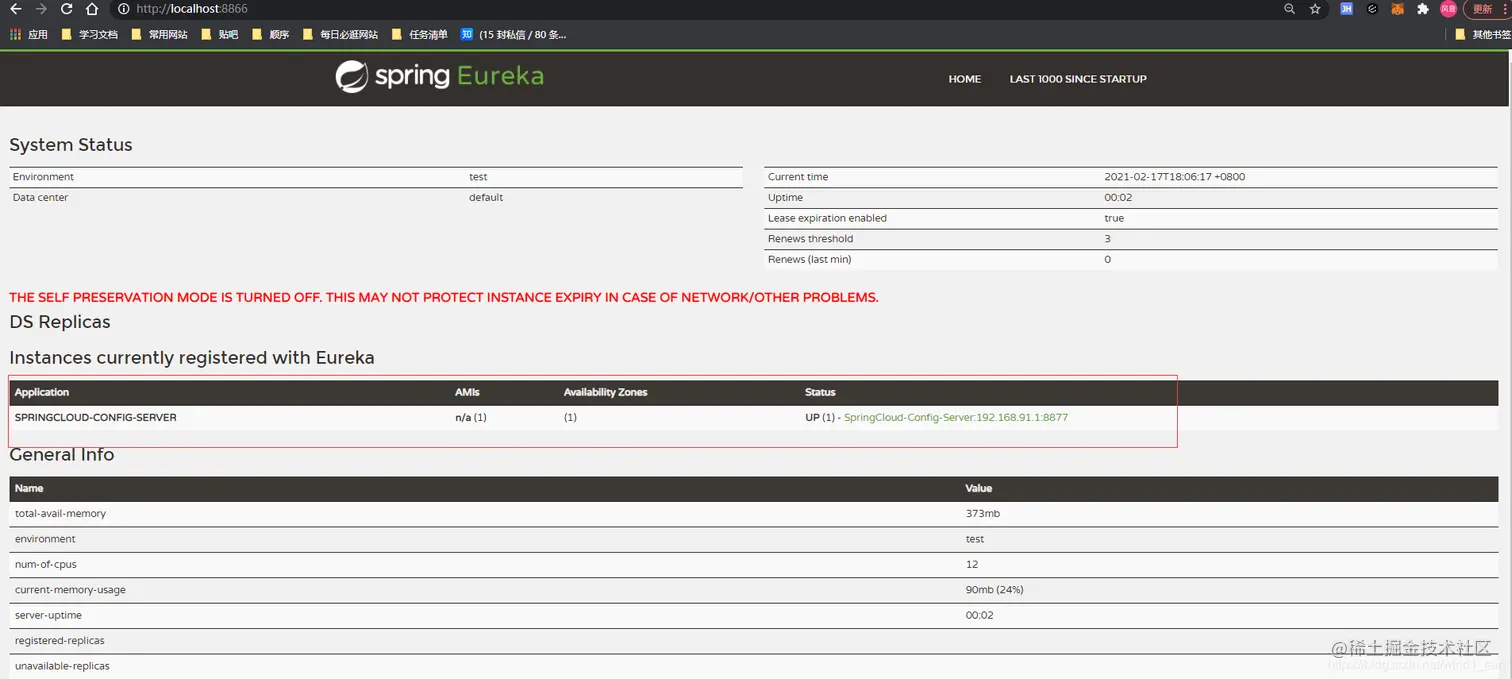Select the General Info heading
Screen dimensions: 1512x679
point(62,455)
